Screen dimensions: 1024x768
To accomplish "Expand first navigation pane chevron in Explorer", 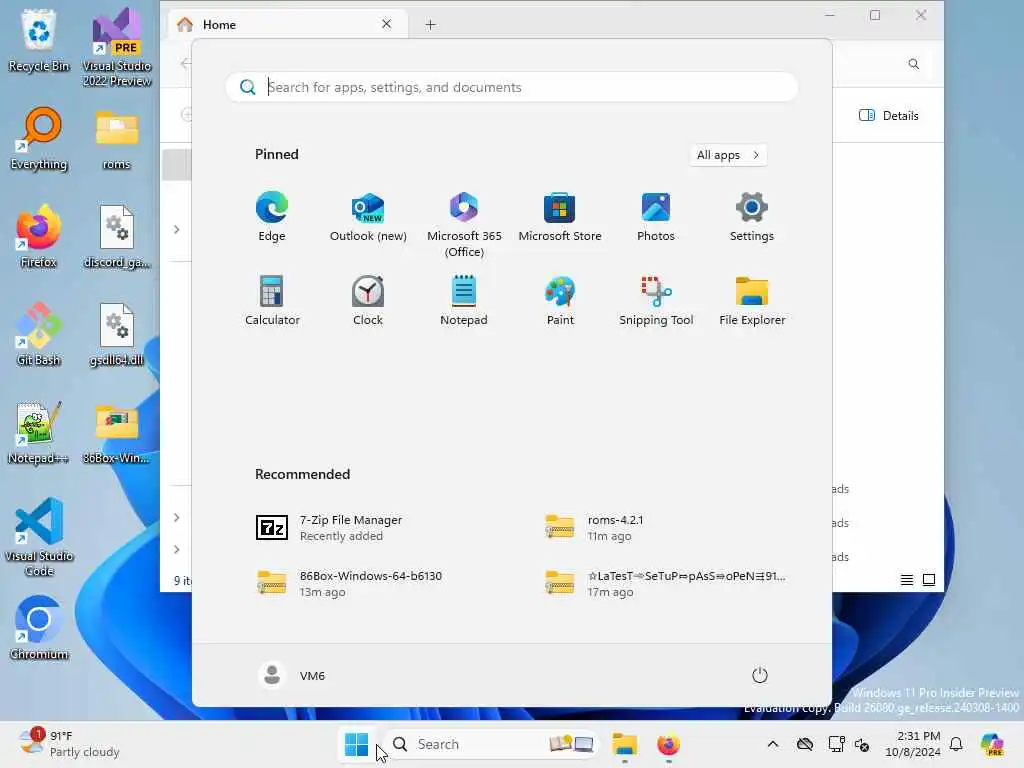I will (176, 229).
